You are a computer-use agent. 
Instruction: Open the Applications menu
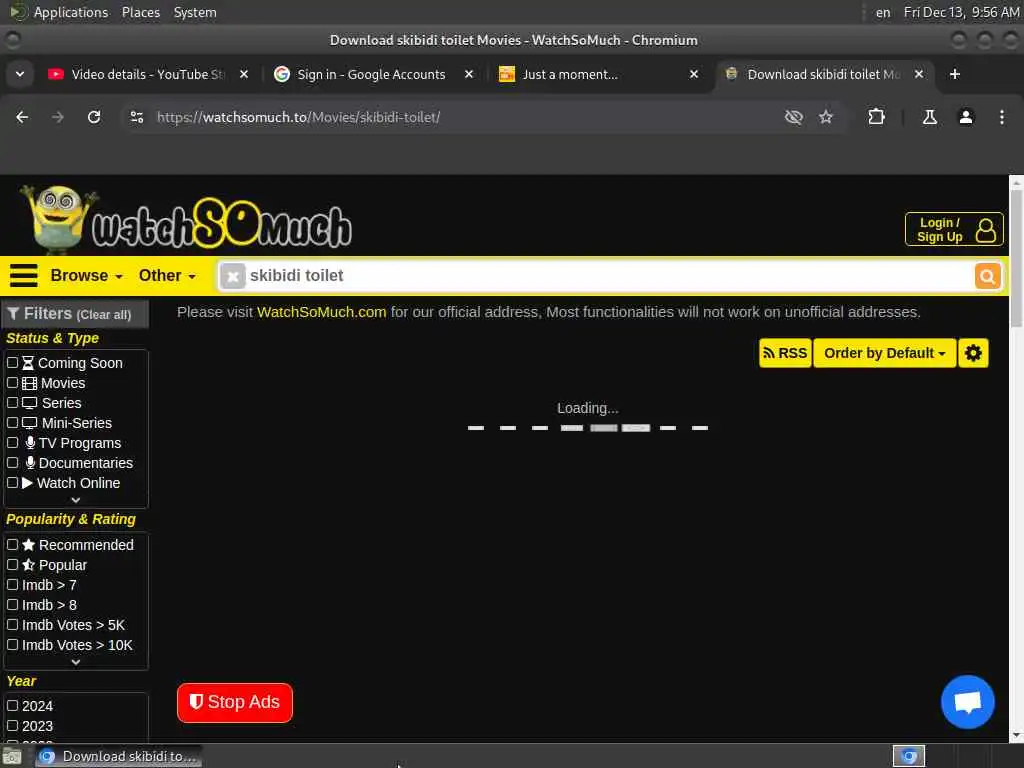pyautogui.click(x=71, y=12)
